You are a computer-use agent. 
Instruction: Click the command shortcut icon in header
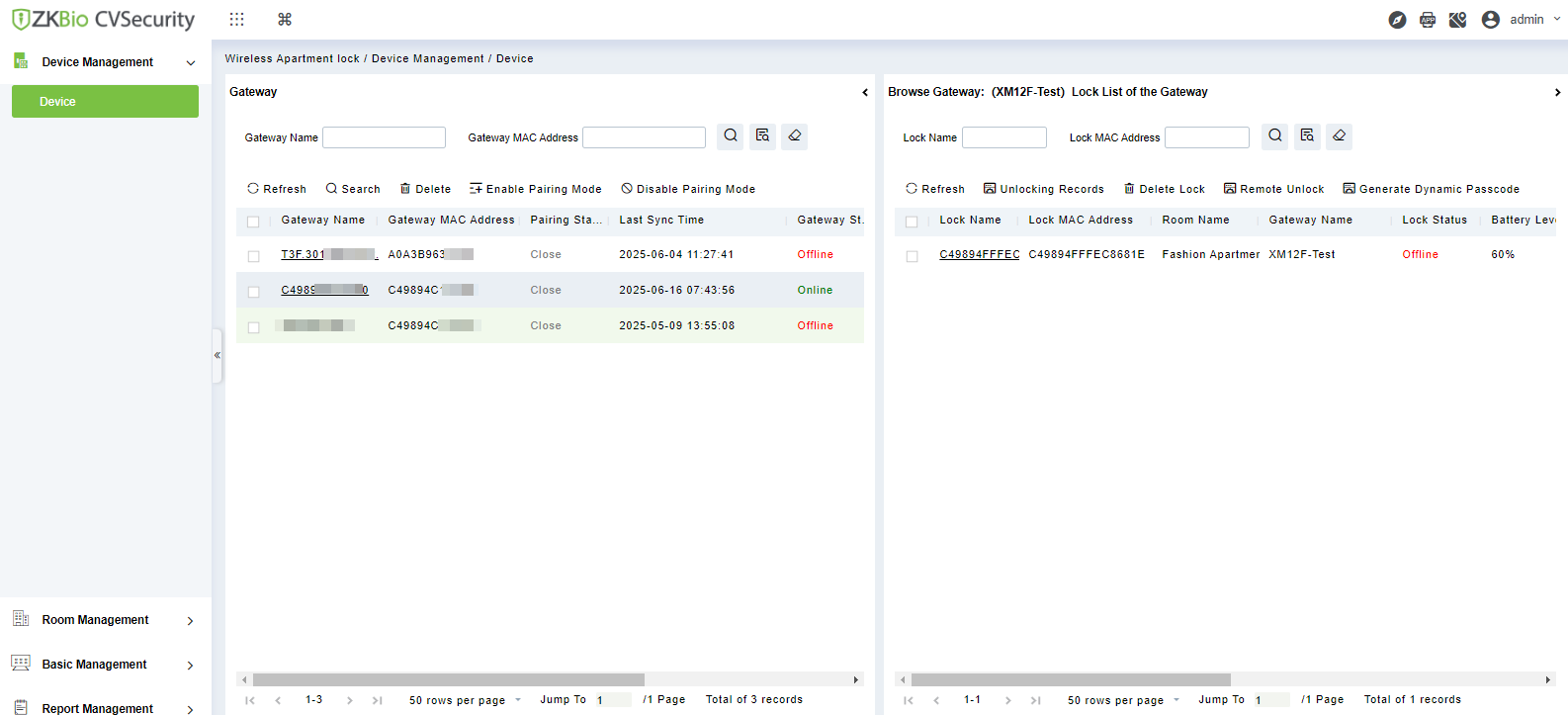[285, 19]
